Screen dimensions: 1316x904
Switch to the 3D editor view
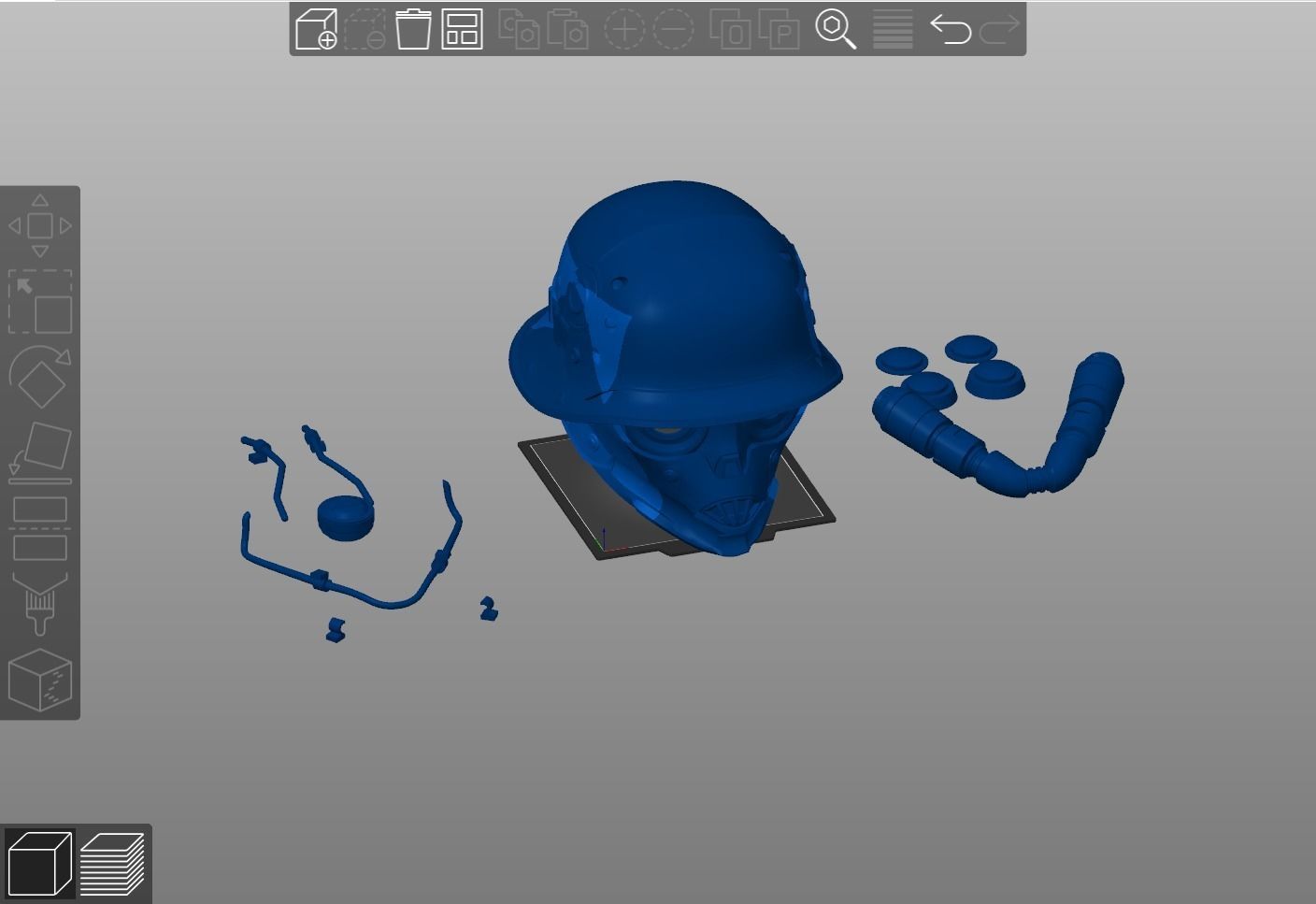(x=39, y=864)
